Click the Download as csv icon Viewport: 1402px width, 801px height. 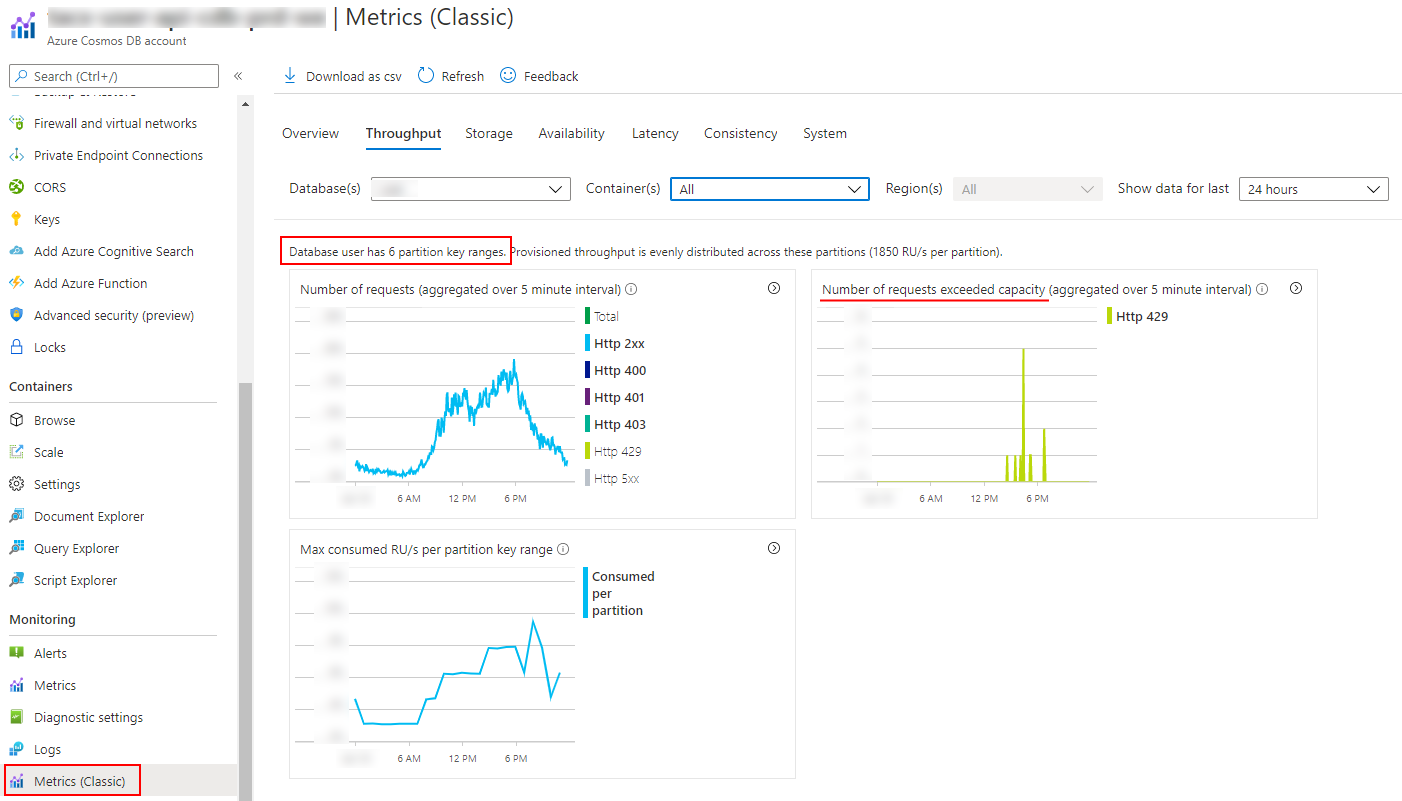[x=290, y=76]
